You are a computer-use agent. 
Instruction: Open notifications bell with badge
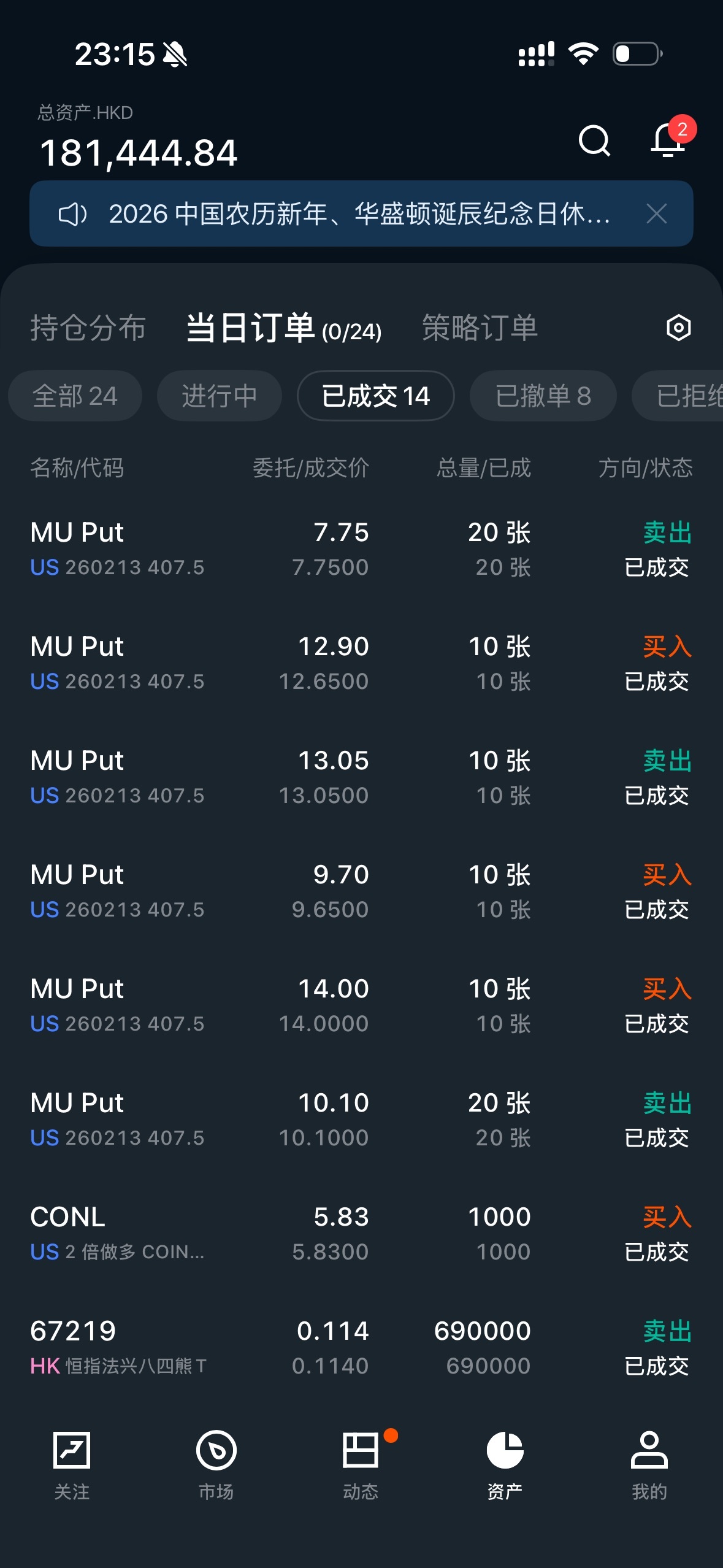(x=668, y=141)
